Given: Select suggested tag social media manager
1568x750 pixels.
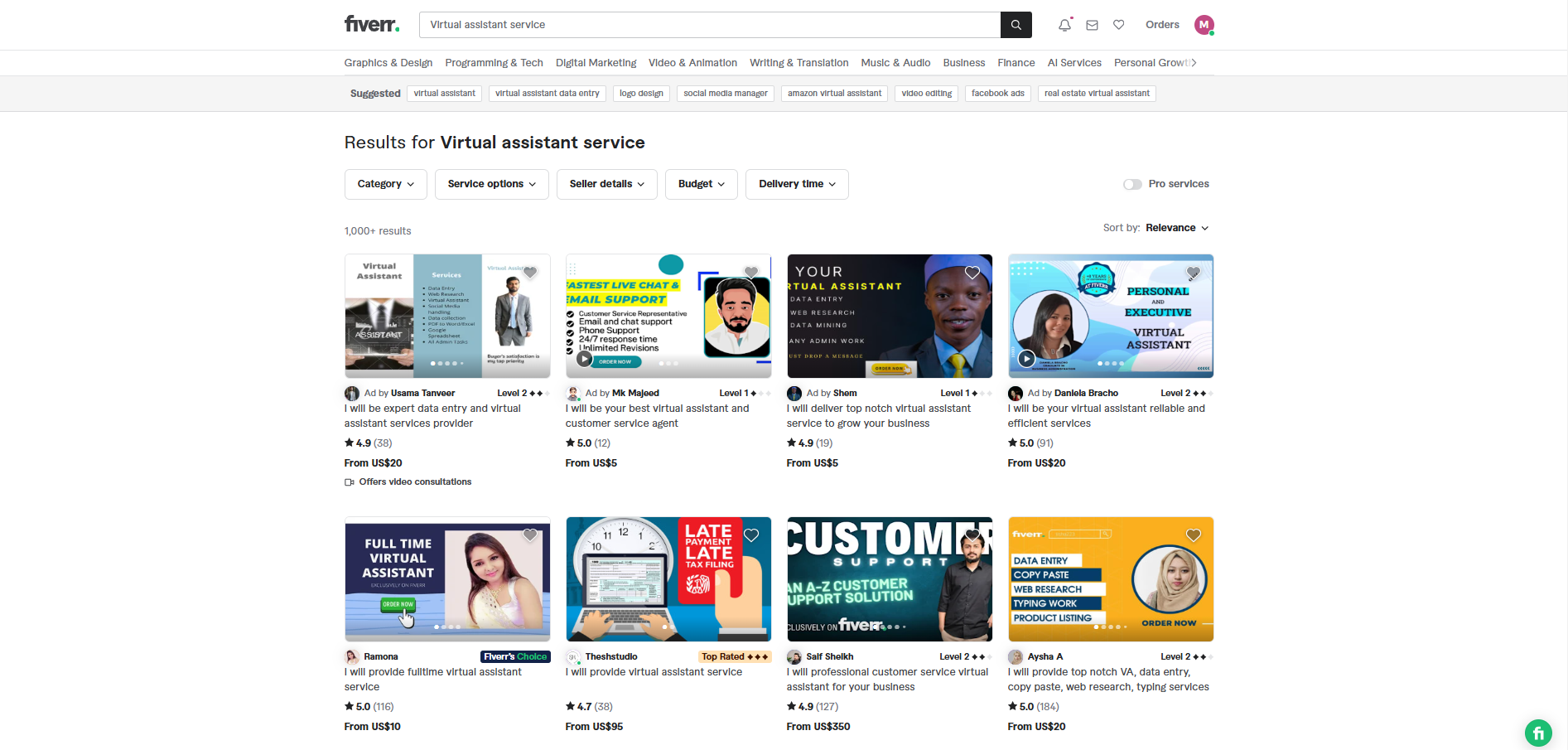Looking at the screenshot, I should pyautogui.click(x=726, y=94).
